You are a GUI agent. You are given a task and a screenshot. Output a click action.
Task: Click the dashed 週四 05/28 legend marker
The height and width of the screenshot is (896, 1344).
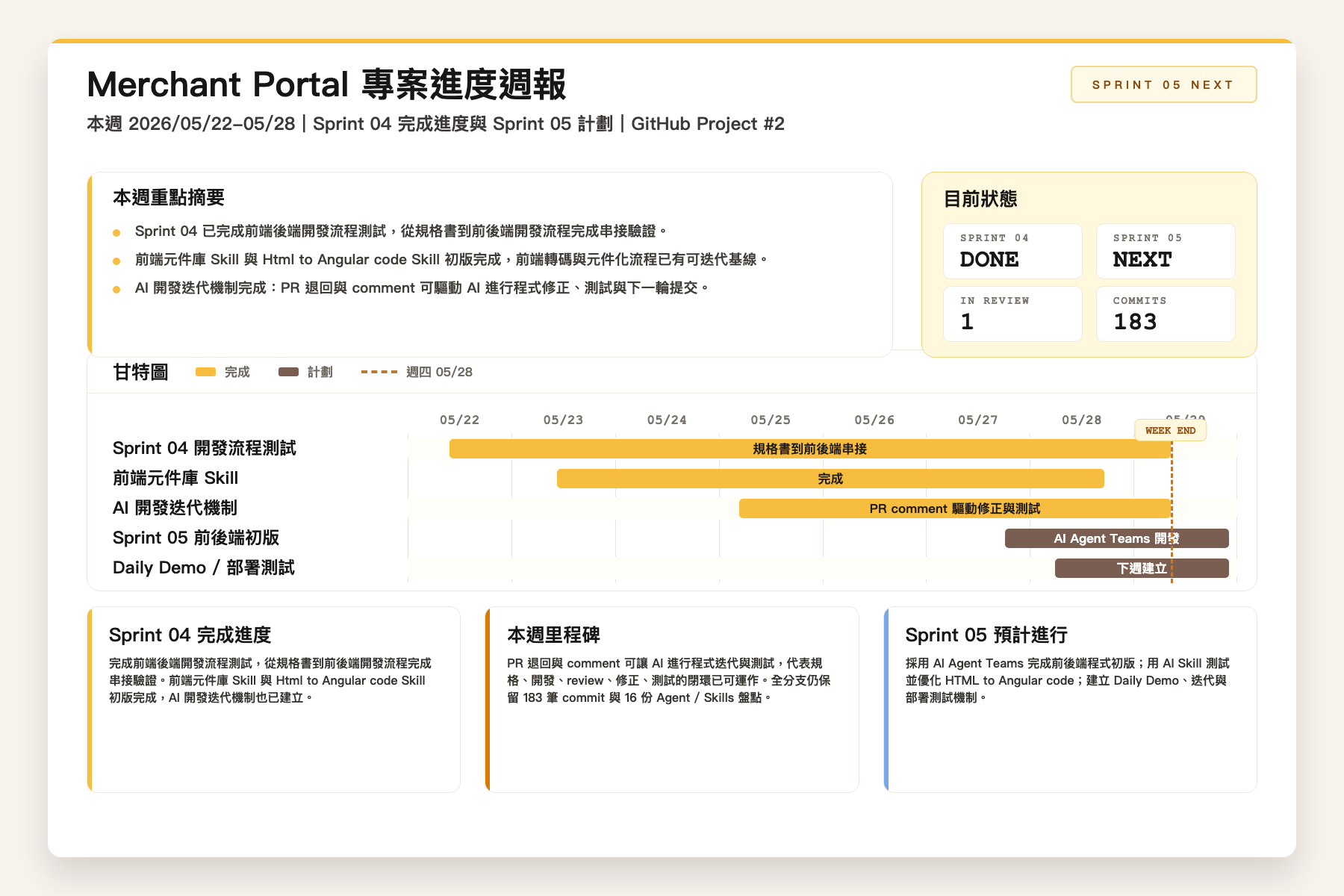379,372
